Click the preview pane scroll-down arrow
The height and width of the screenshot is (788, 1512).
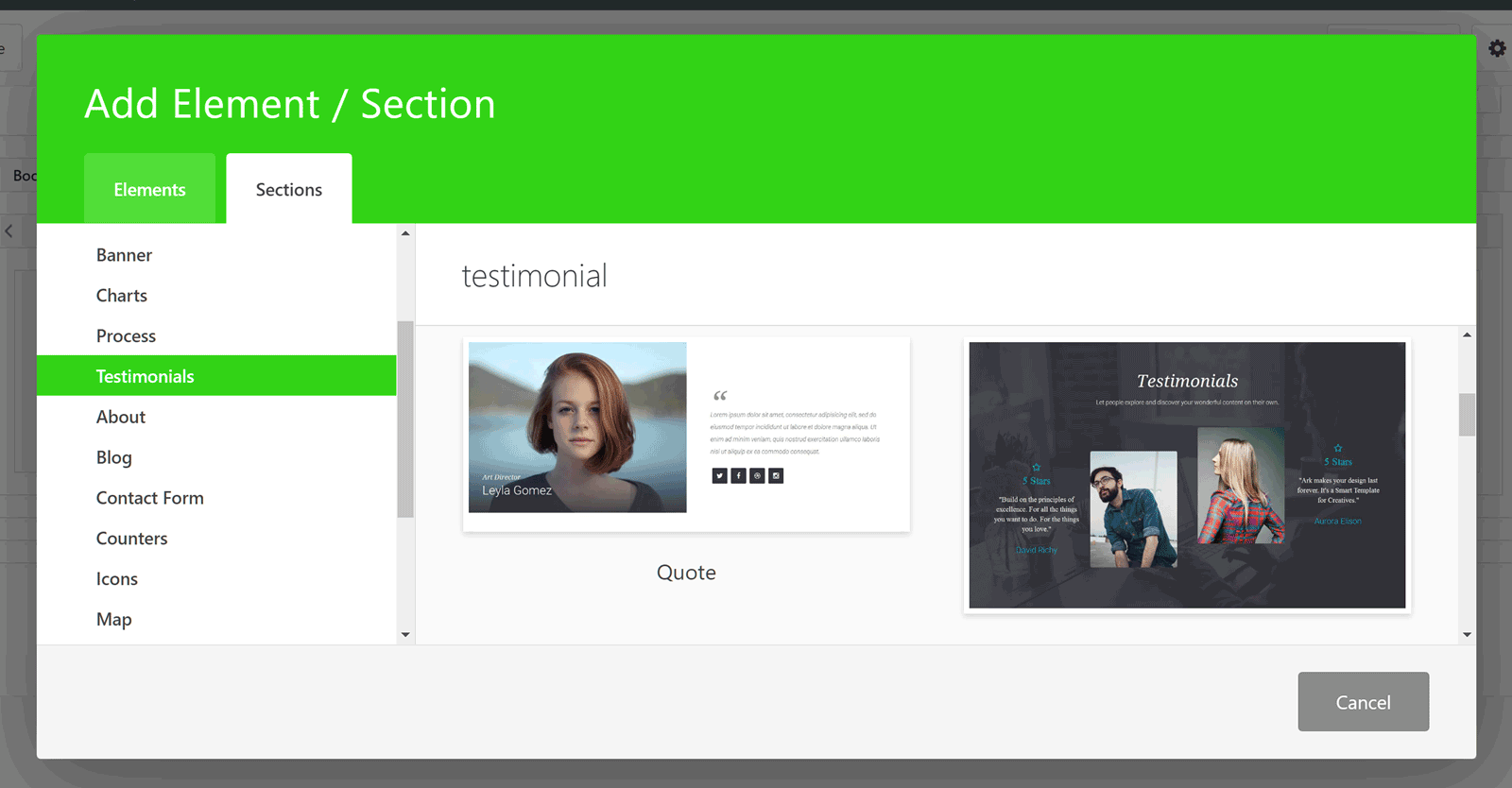1467,635
